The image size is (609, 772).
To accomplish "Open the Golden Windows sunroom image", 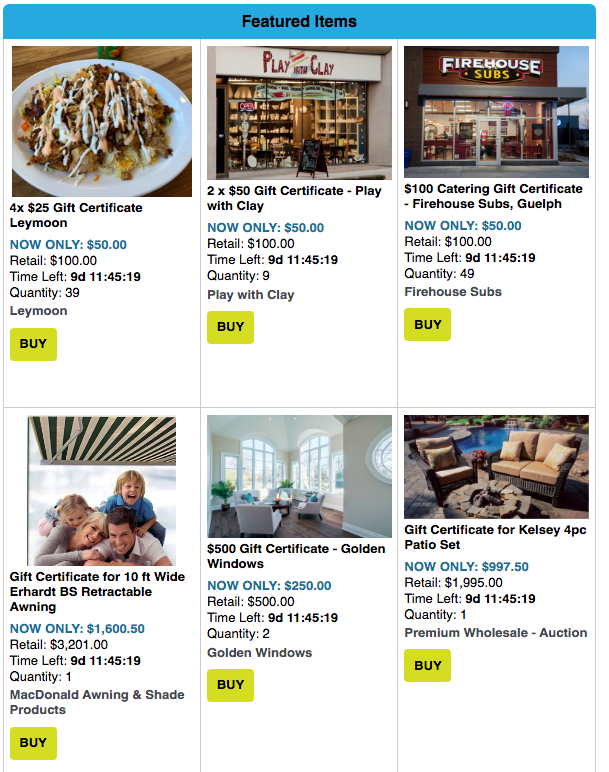I will pos(299,476).
